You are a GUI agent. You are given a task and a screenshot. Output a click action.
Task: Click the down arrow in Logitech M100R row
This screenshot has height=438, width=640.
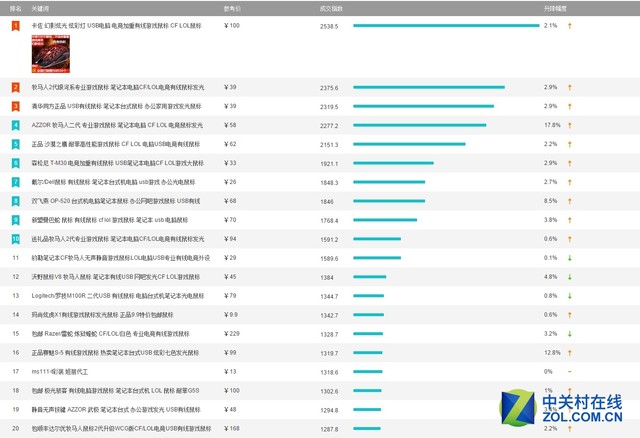pos(569,296)
